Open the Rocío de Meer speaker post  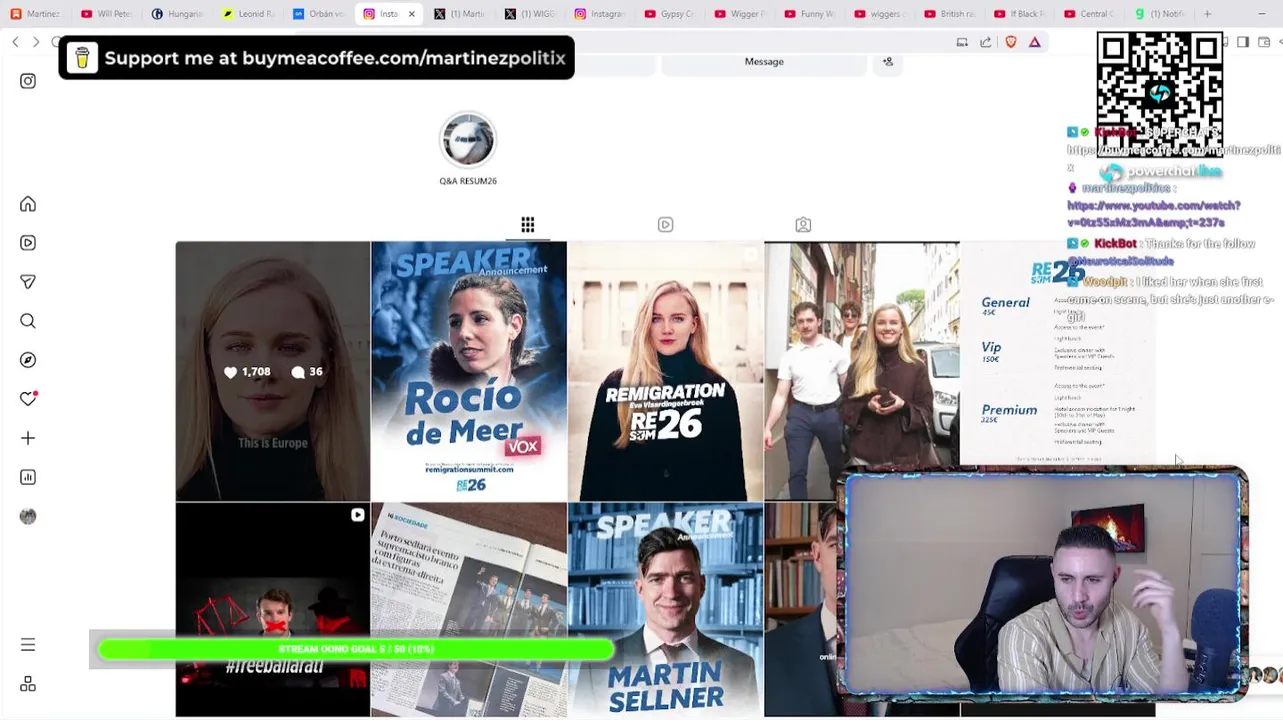(469, 371)
